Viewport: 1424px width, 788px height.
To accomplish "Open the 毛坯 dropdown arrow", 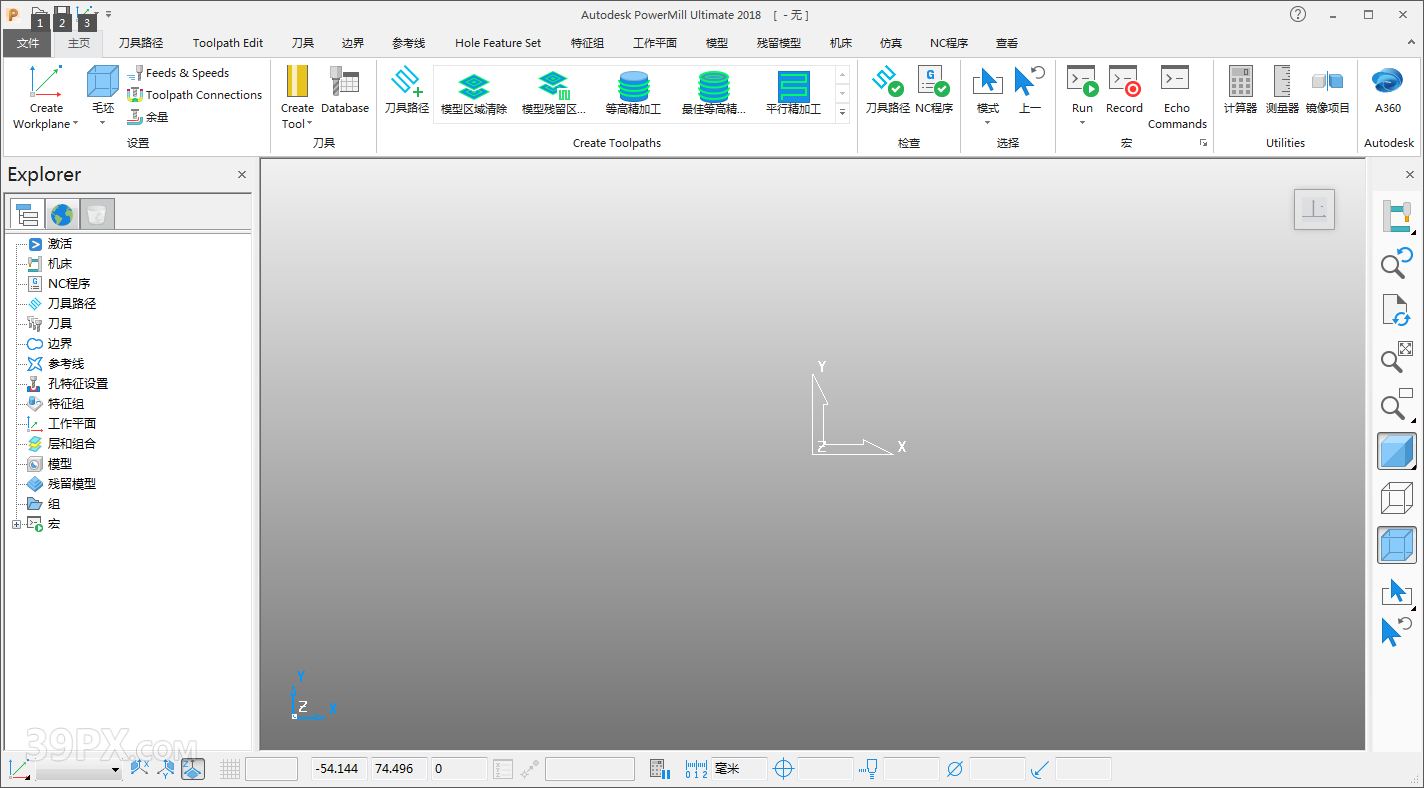I will click(103, 123).
